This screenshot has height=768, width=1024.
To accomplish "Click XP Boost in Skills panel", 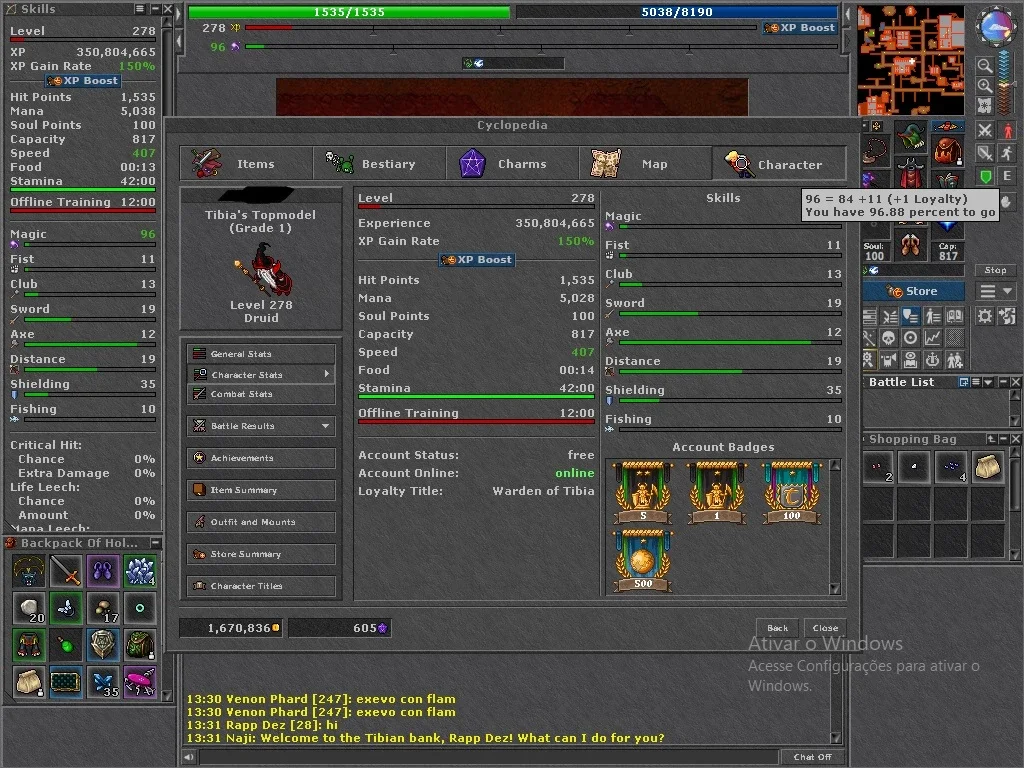I will pos(83,81).
